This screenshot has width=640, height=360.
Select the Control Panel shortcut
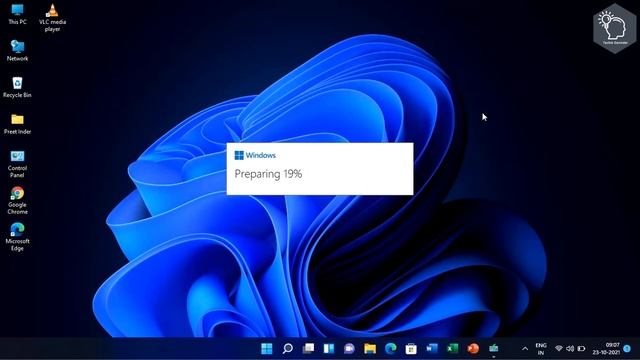[x=17, y=164]
